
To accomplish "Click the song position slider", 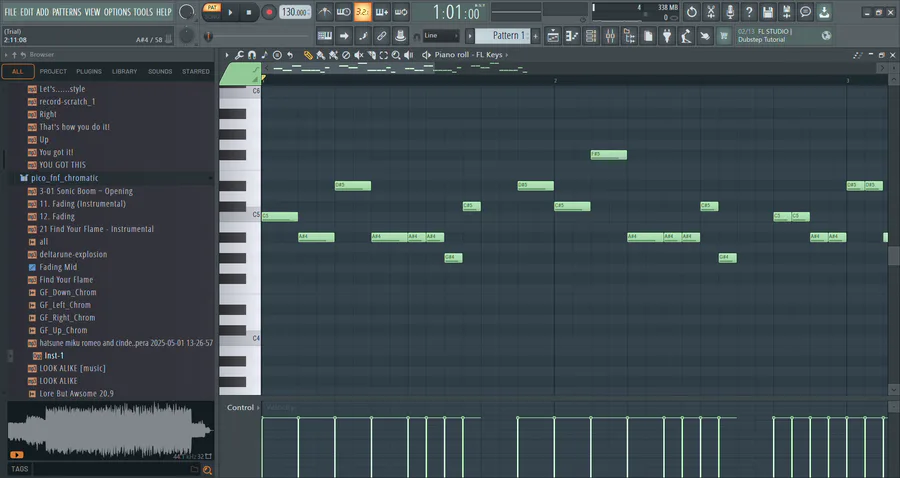I will [x=258, y=36].
